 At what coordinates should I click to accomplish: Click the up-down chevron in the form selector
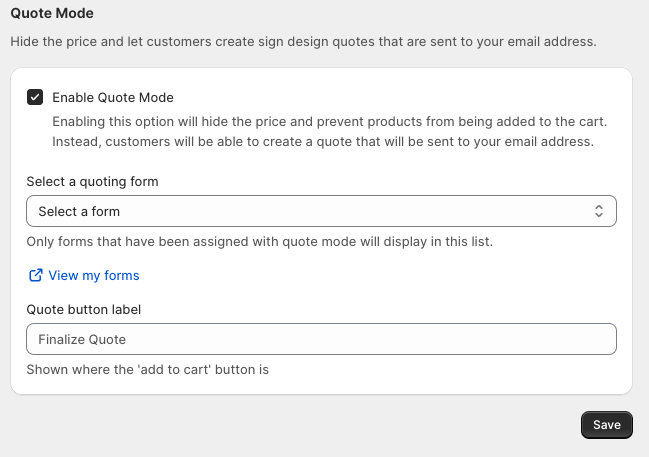(x=598, y=211)
